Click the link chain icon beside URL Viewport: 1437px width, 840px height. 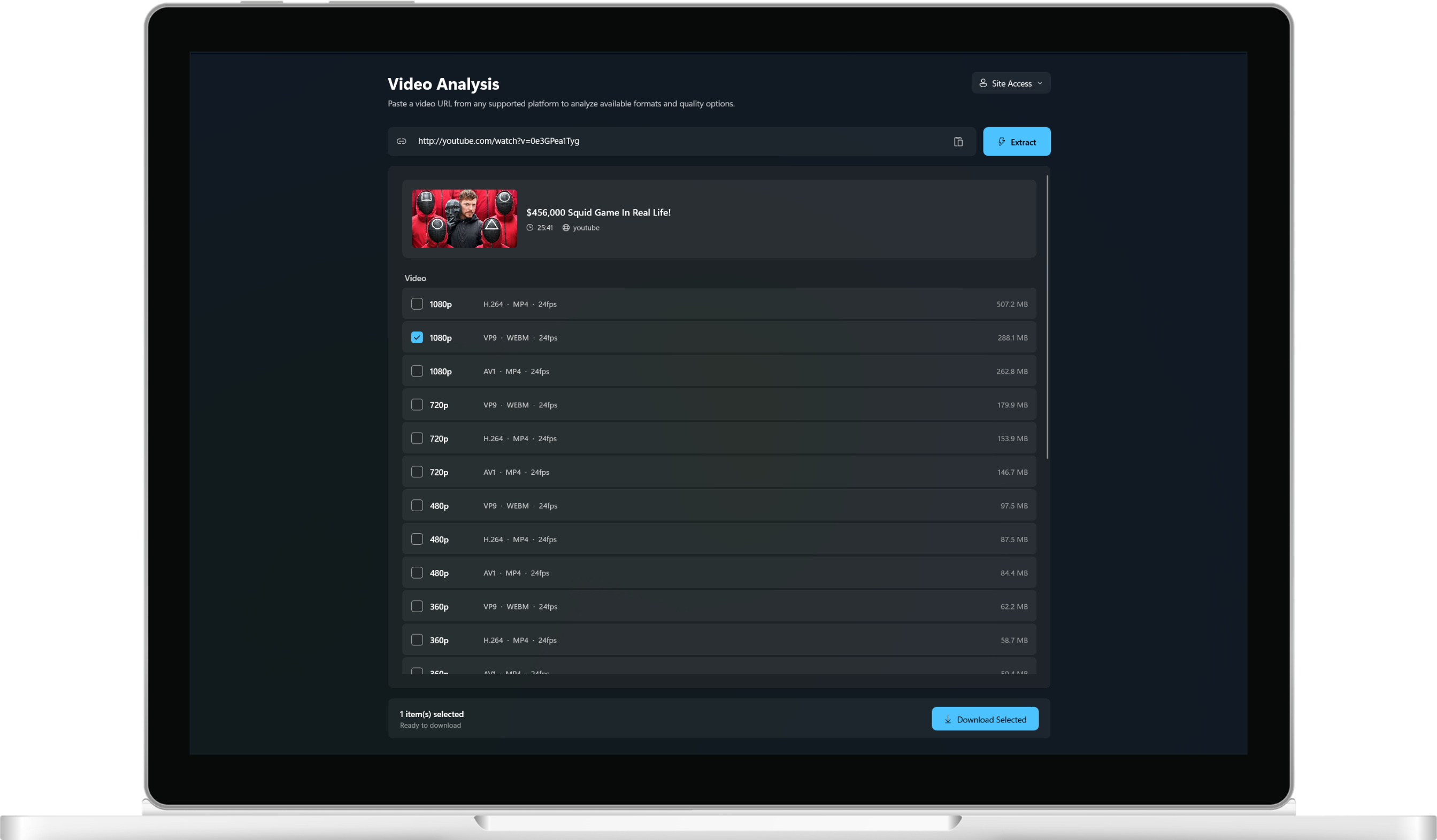[402, 141]
